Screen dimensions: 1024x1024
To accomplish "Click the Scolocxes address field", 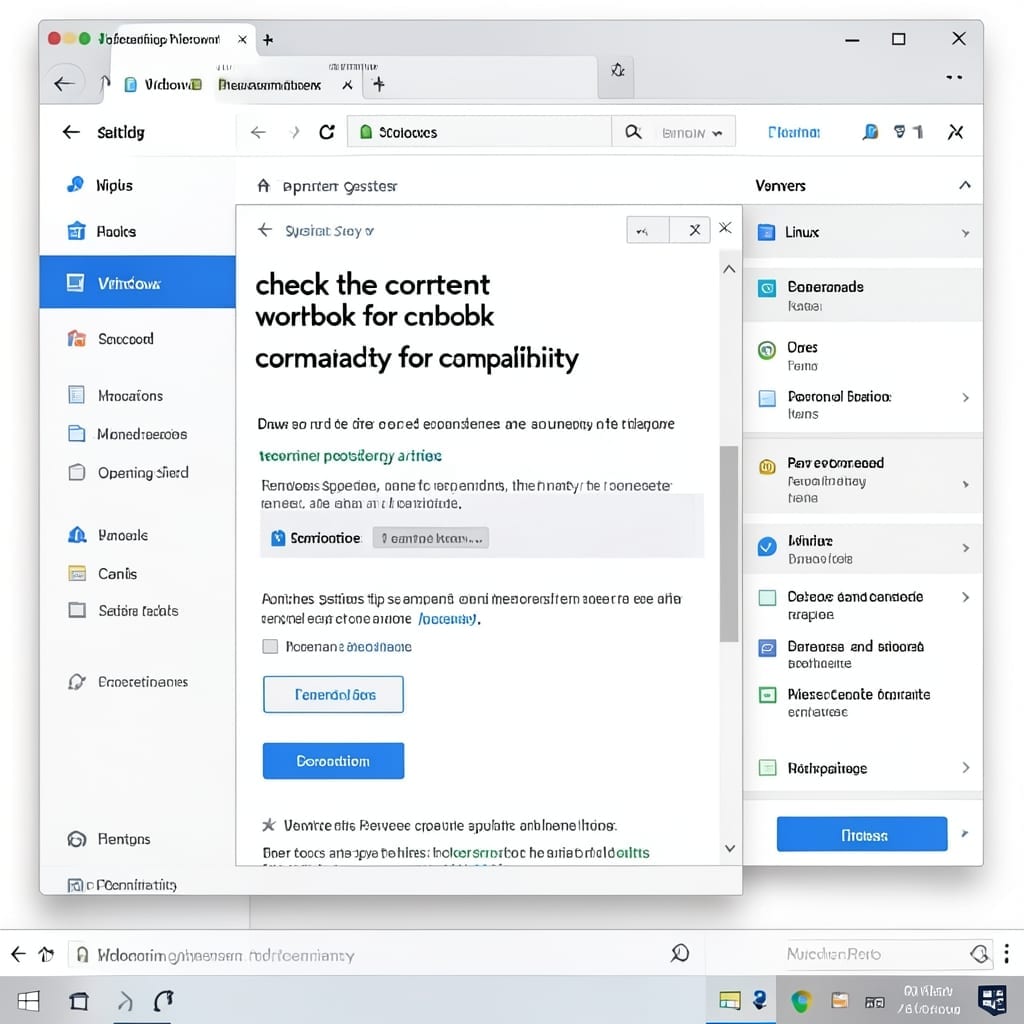I will pos(479,132).
